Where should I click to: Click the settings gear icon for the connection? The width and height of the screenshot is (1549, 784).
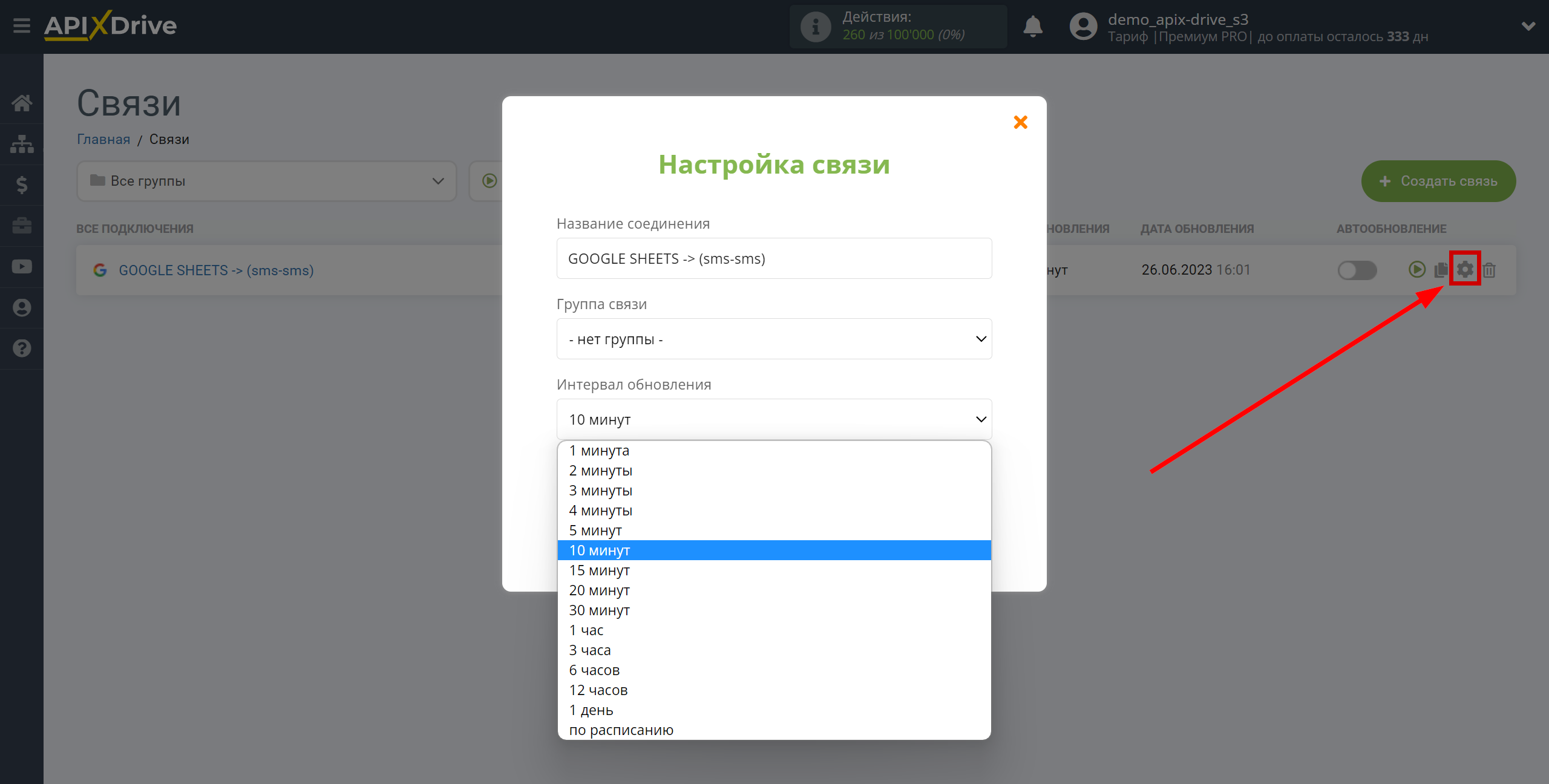click(x=1464, y=270)
